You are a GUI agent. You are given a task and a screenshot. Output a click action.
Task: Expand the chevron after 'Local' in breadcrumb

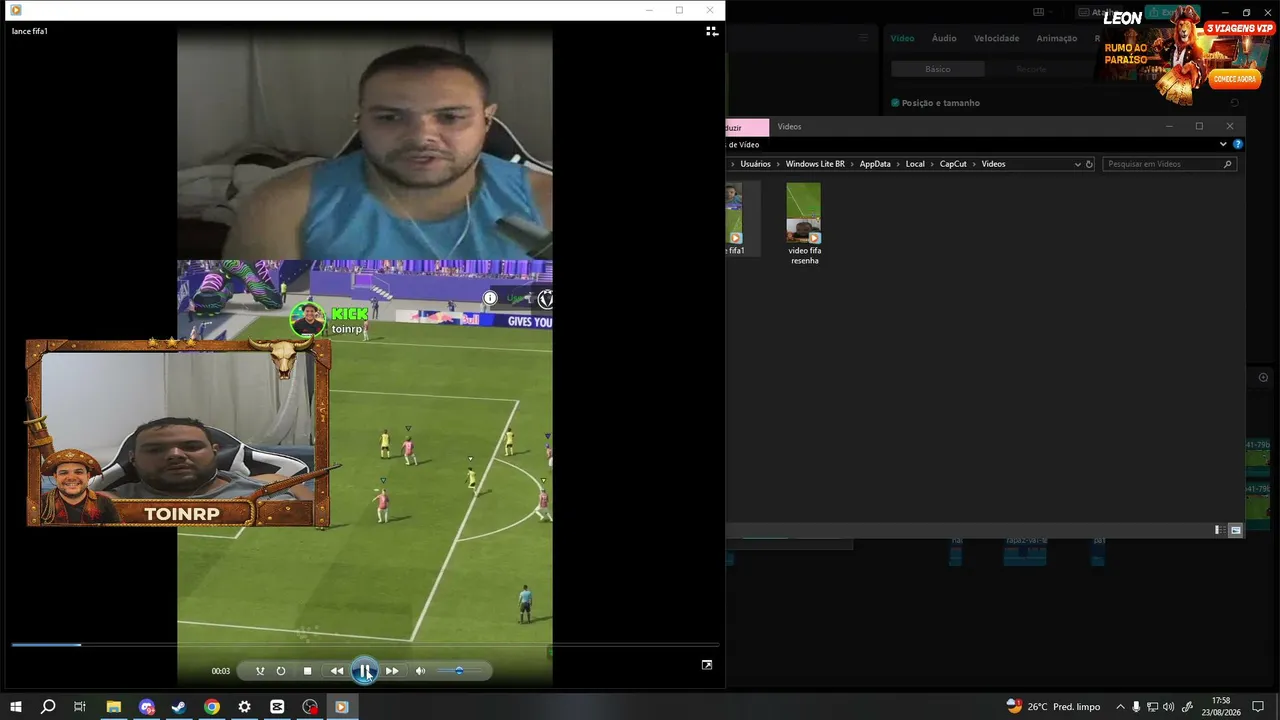[932, 164]
